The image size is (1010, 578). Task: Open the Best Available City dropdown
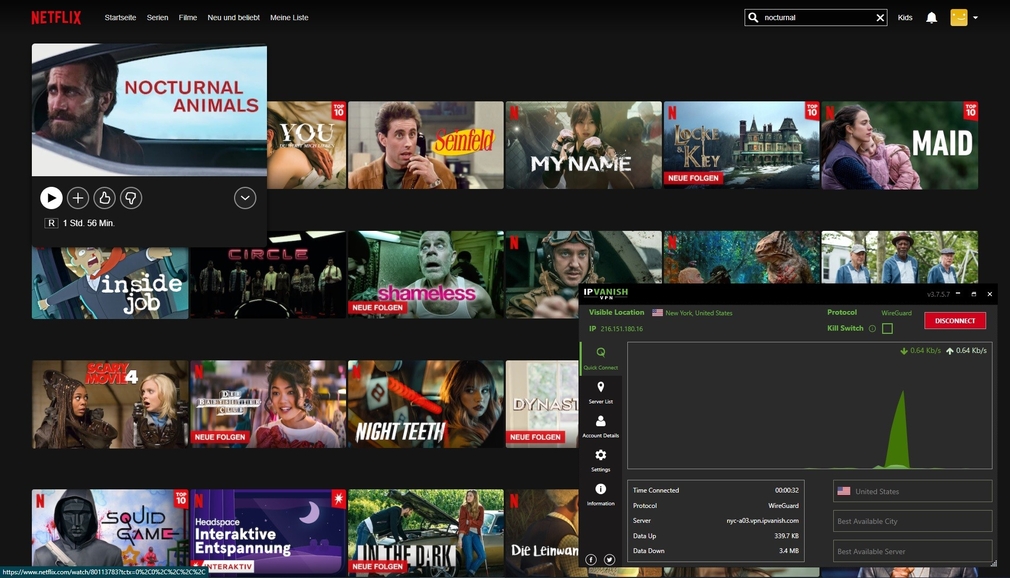click(x=912, y=521)
